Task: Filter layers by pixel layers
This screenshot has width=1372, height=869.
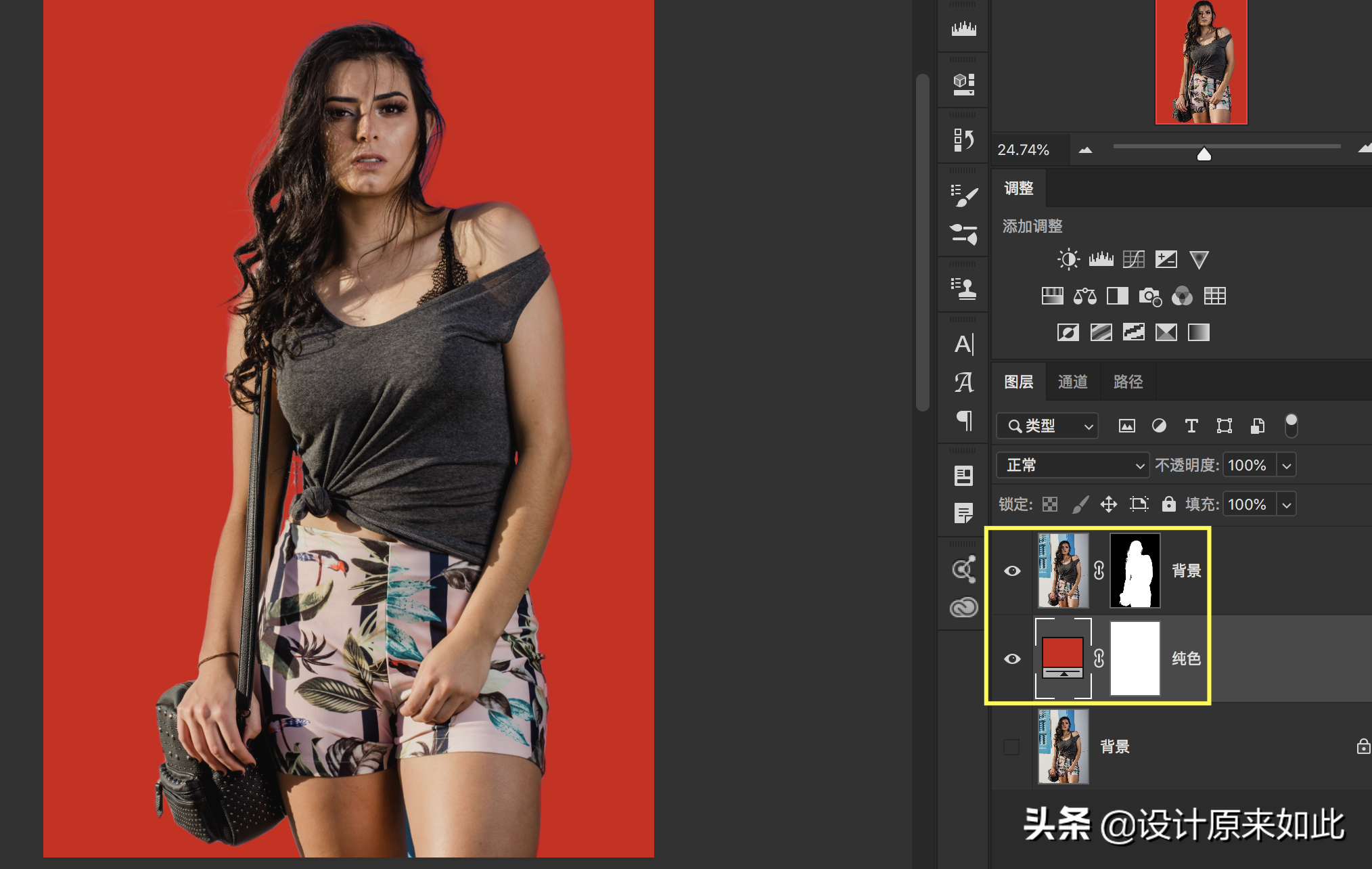Action: 1126,426
